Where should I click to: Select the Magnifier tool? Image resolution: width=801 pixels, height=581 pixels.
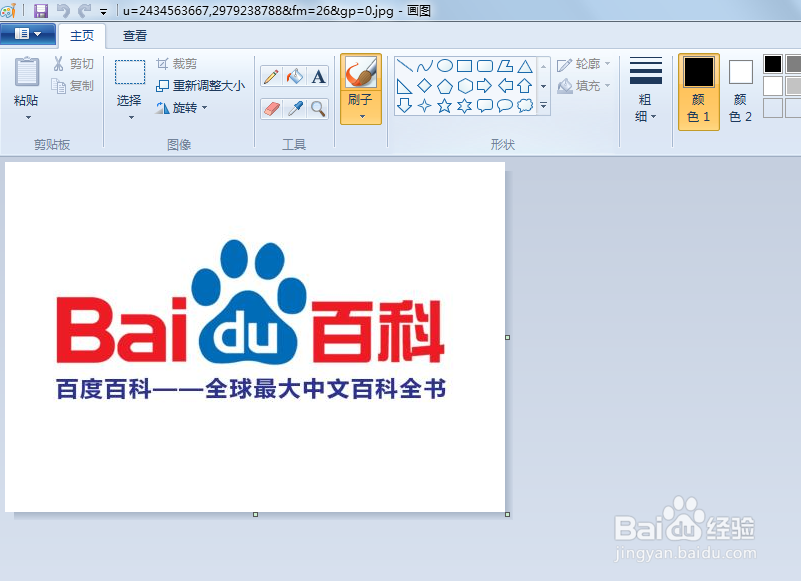(318, 109)
